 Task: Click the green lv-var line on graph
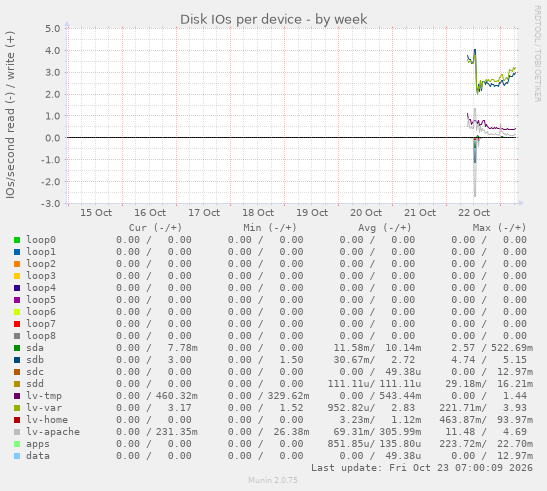pos(495,80)
